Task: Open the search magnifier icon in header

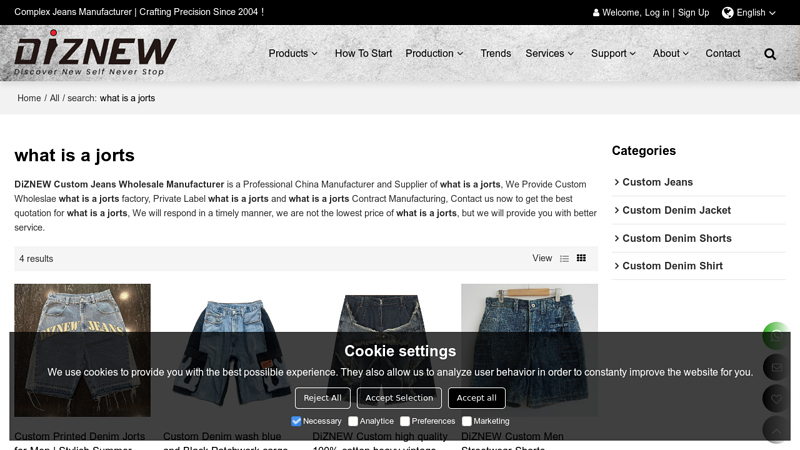Action: 770,54
